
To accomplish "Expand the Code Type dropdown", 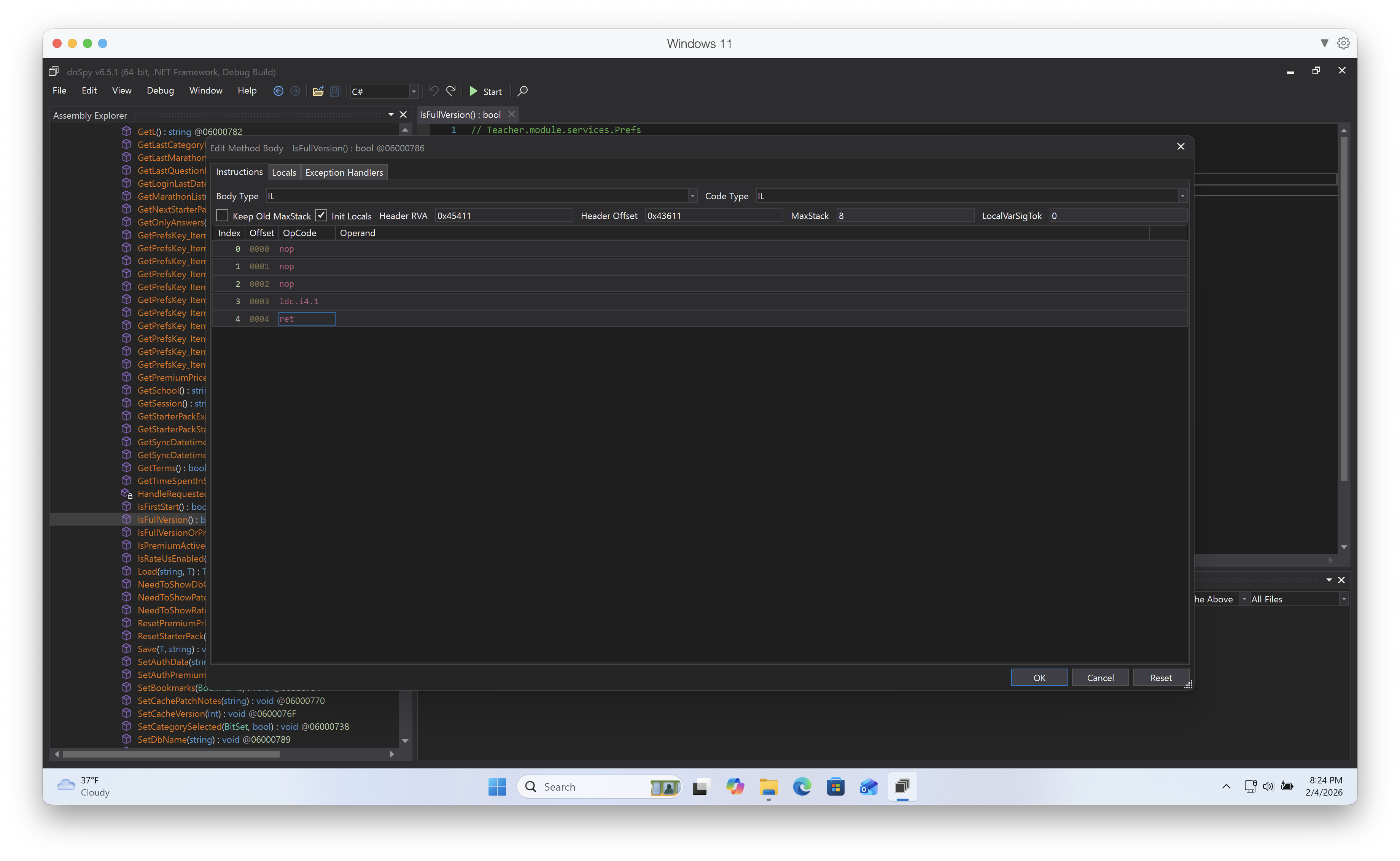I will [1182, 196].
